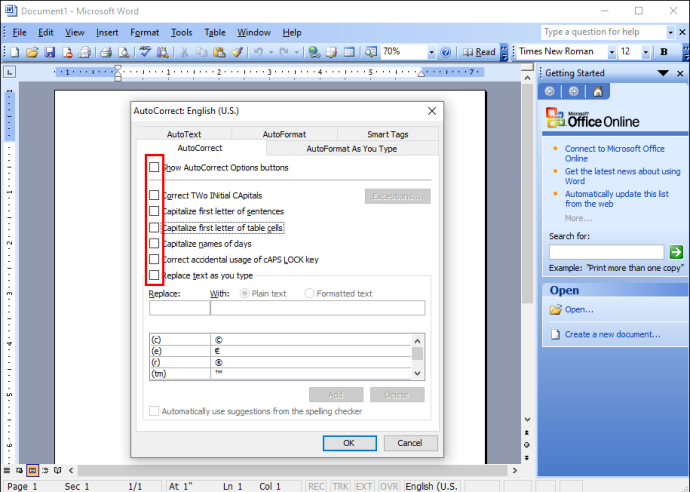Go forward in Getting Started pane
Screen dimensions: 690x492
click(573, 91)
